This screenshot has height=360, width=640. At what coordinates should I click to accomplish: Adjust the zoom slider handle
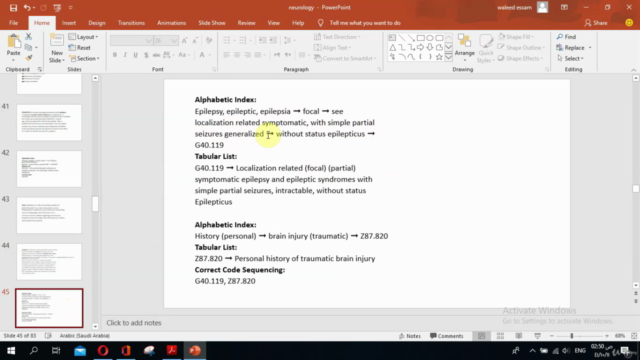[x=572, y=336]
